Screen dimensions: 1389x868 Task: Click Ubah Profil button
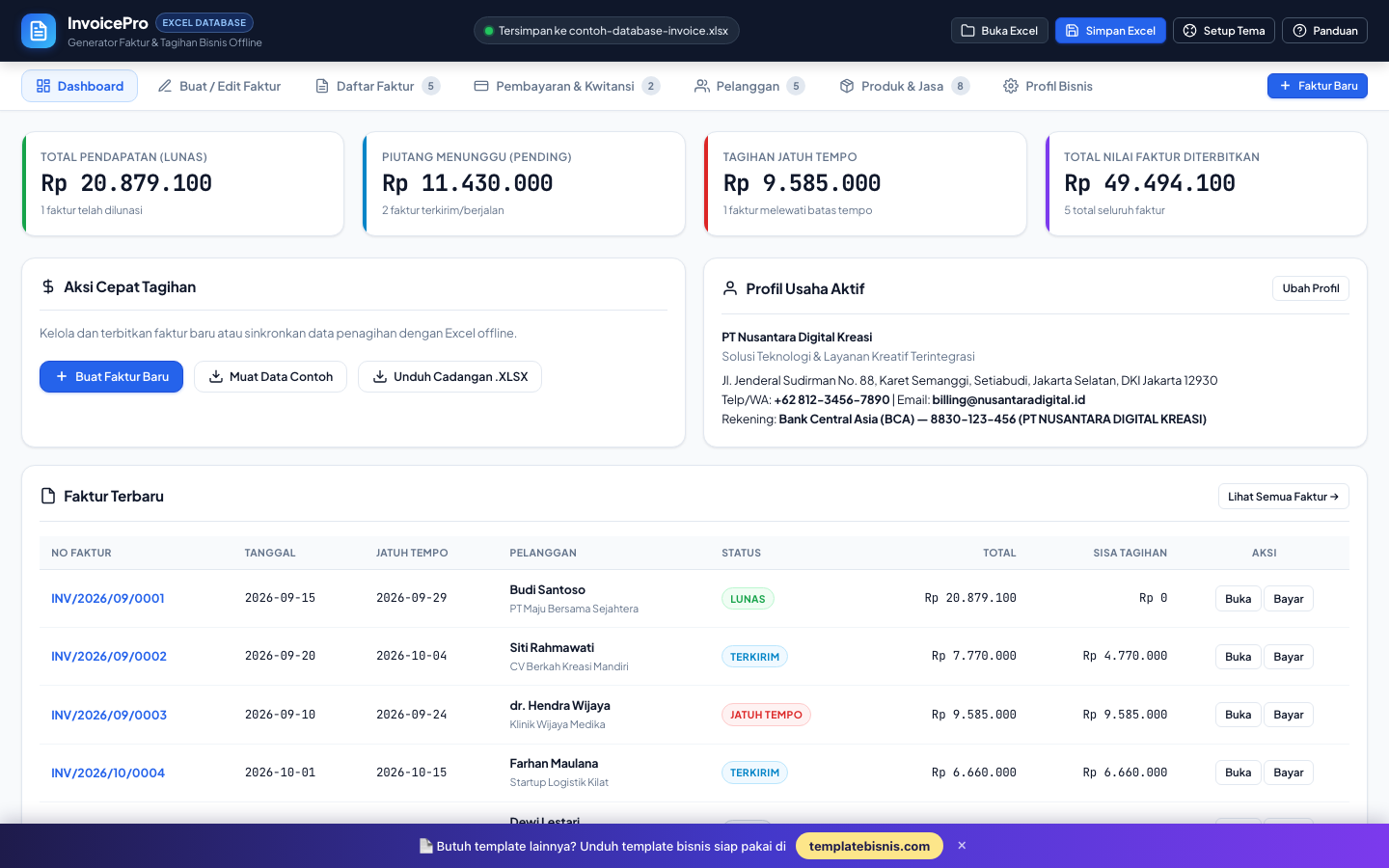1311,288
